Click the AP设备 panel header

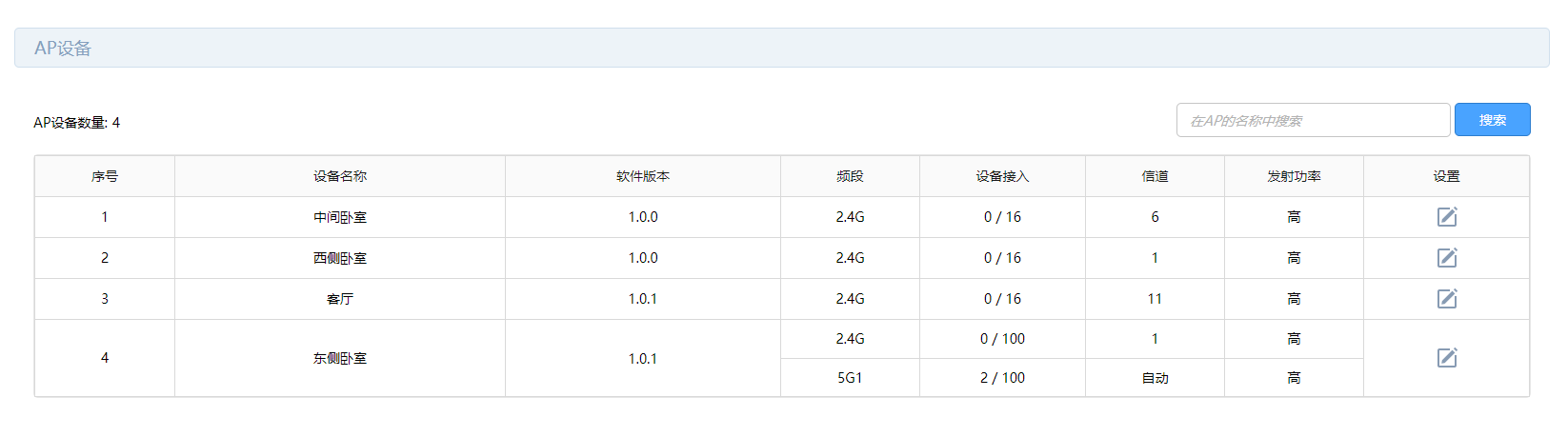pyautogui.click(x=781, y=48)
